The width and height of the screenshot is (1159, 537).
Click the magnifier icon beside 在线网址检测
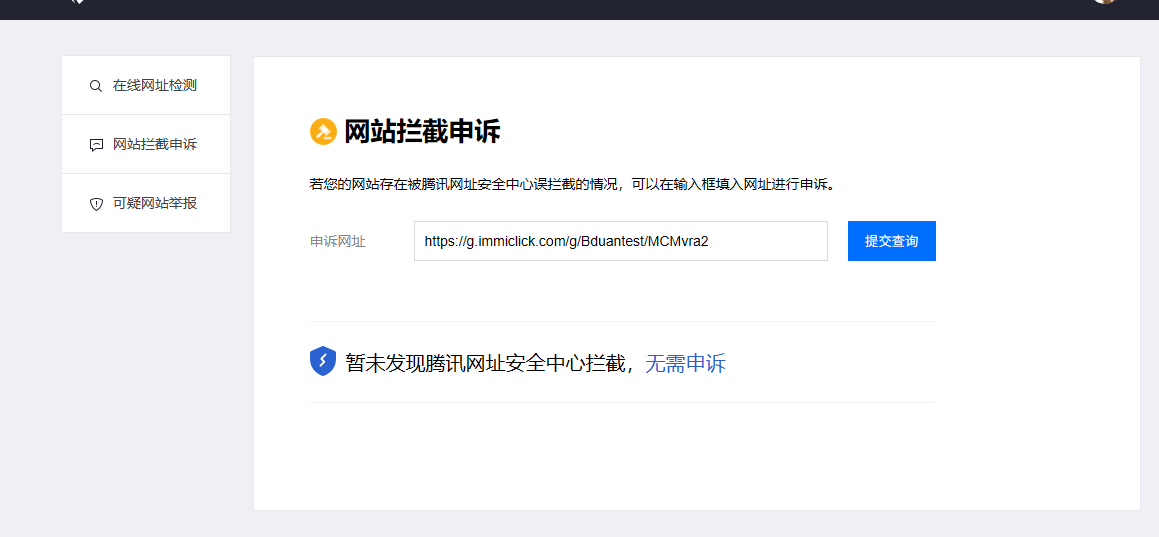pos(95,86)
